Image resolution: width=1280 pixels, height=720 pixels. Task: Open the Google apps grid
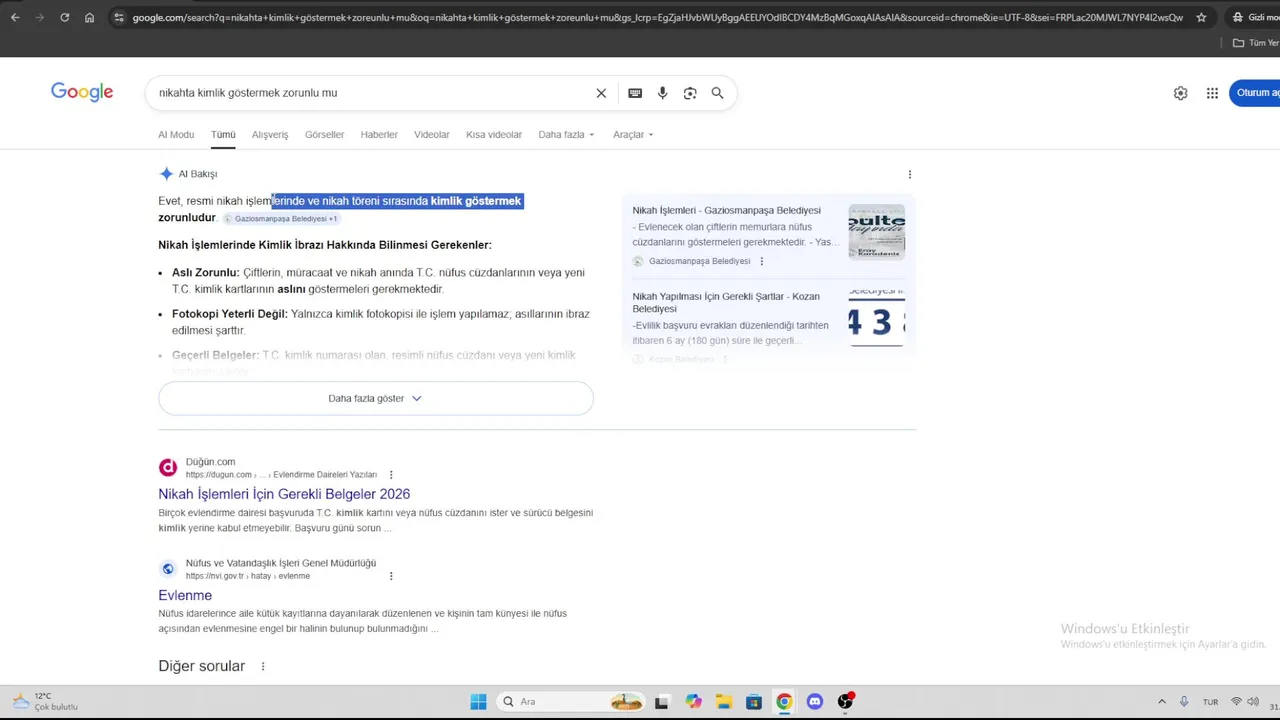[x=1212, y=93]
